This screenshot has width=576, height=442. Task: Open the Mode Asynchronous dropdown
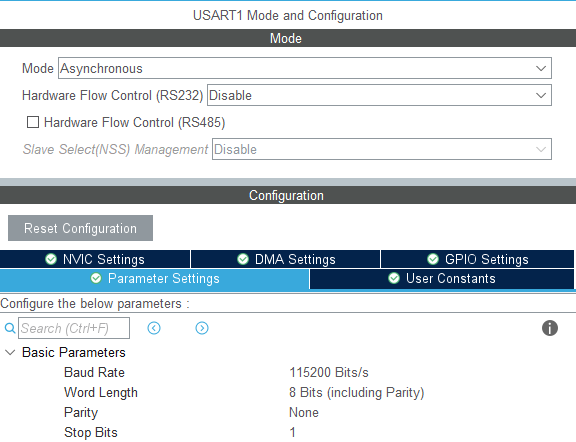click(x=305, y=68)
